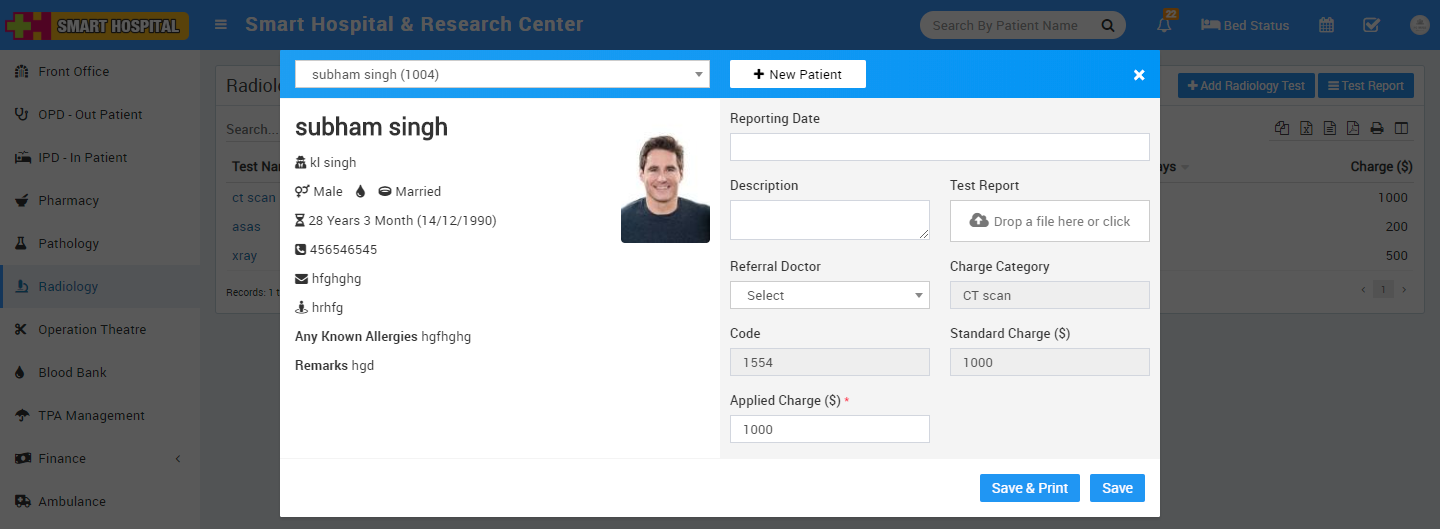This screenshot has height=529, width=1440.
Task: Click the user profile avatar icon
Action: click(x=1419, y=25)
